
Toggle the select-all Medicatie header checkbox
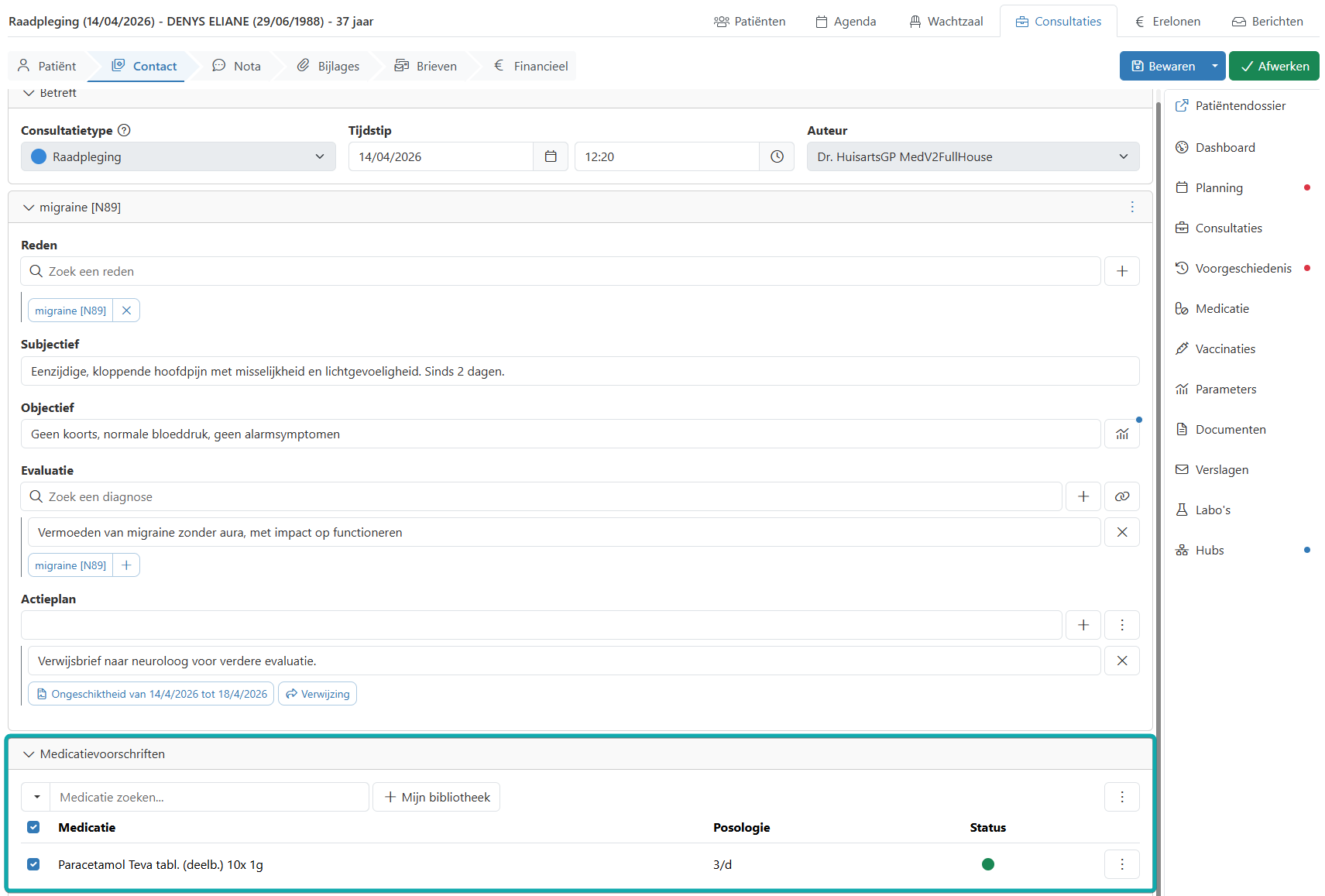point(33,827)
